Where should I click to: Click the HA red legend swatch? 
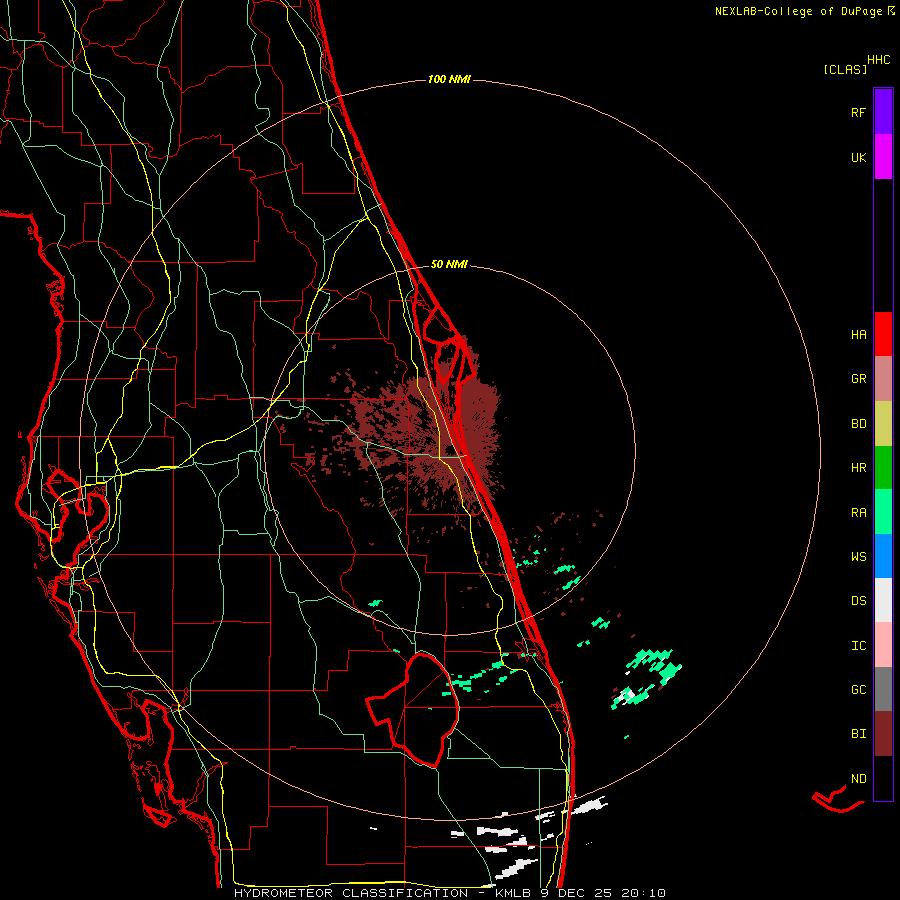click(x=883, y=334)
